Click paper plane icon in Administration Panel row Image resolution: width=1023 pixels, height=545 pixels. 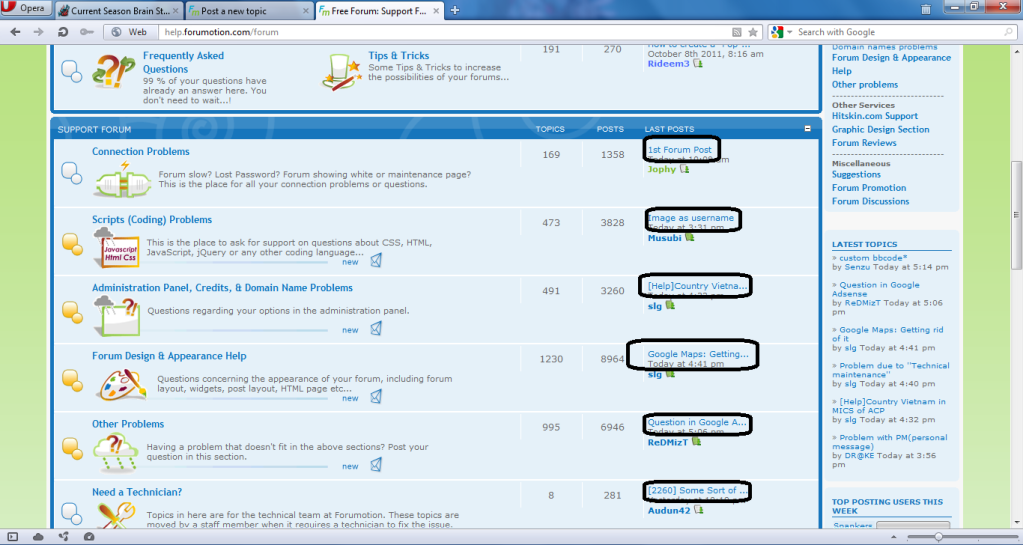tap(376, 328)
